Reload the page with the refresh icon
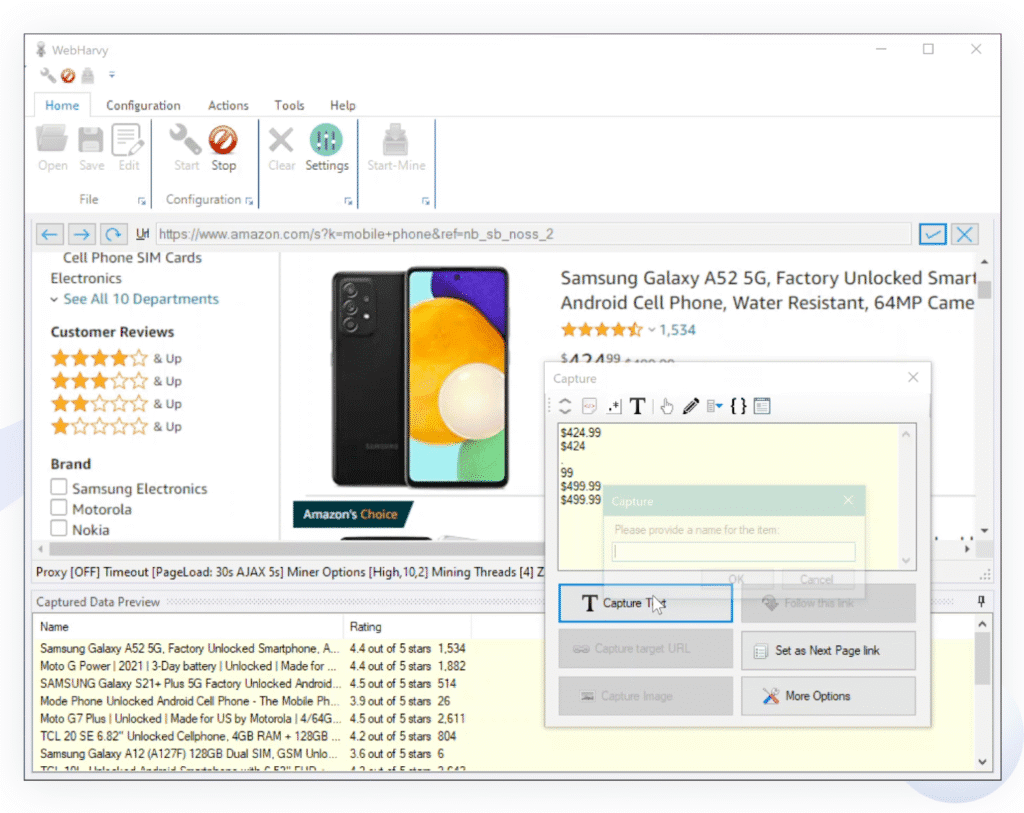This screenshot has height=813, width=1024. [113, 234]
